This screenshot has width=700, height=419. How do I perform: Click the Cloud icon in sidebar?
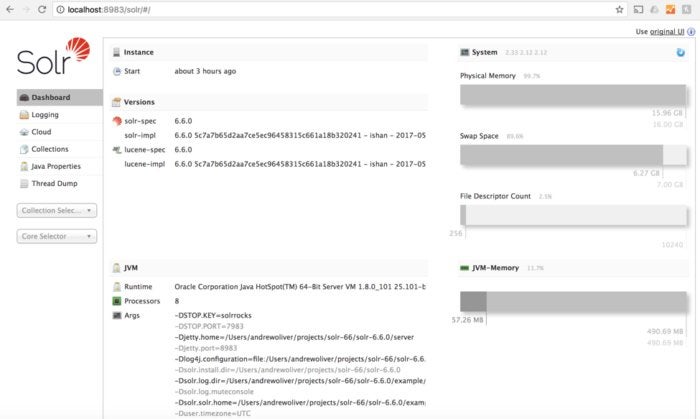tap(24, 132)
